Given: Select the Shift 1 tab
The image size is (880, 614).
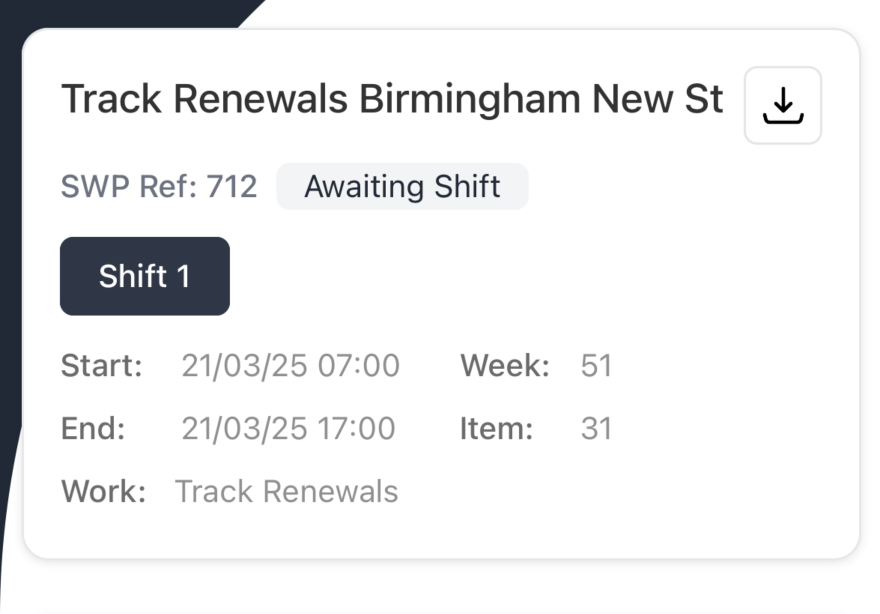Looking at the screenshot, I should tap(144, 276).
